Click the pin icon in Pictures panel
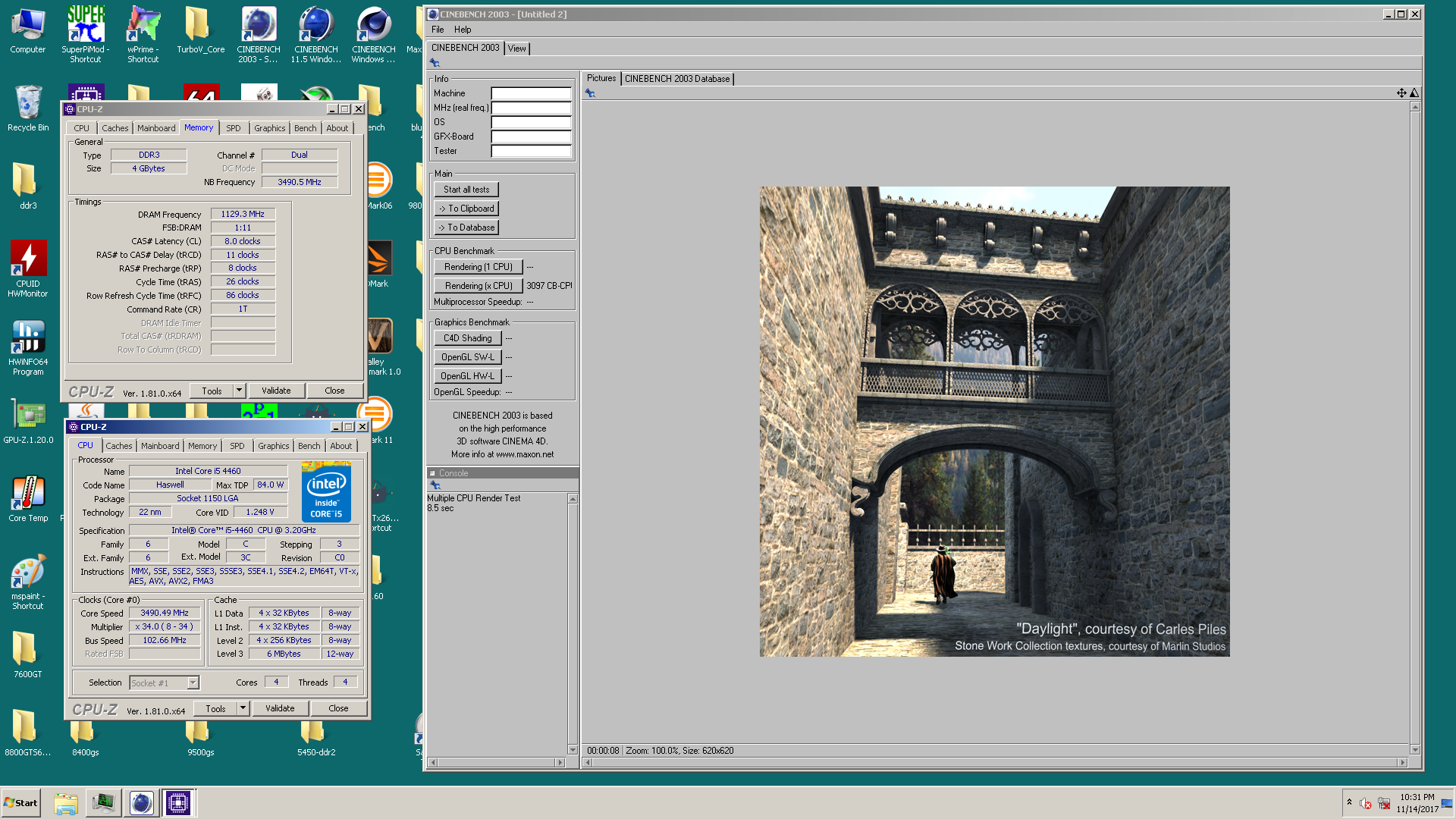Image resolution: width=1456 pixels, height=819 pixels. [590, 93]
